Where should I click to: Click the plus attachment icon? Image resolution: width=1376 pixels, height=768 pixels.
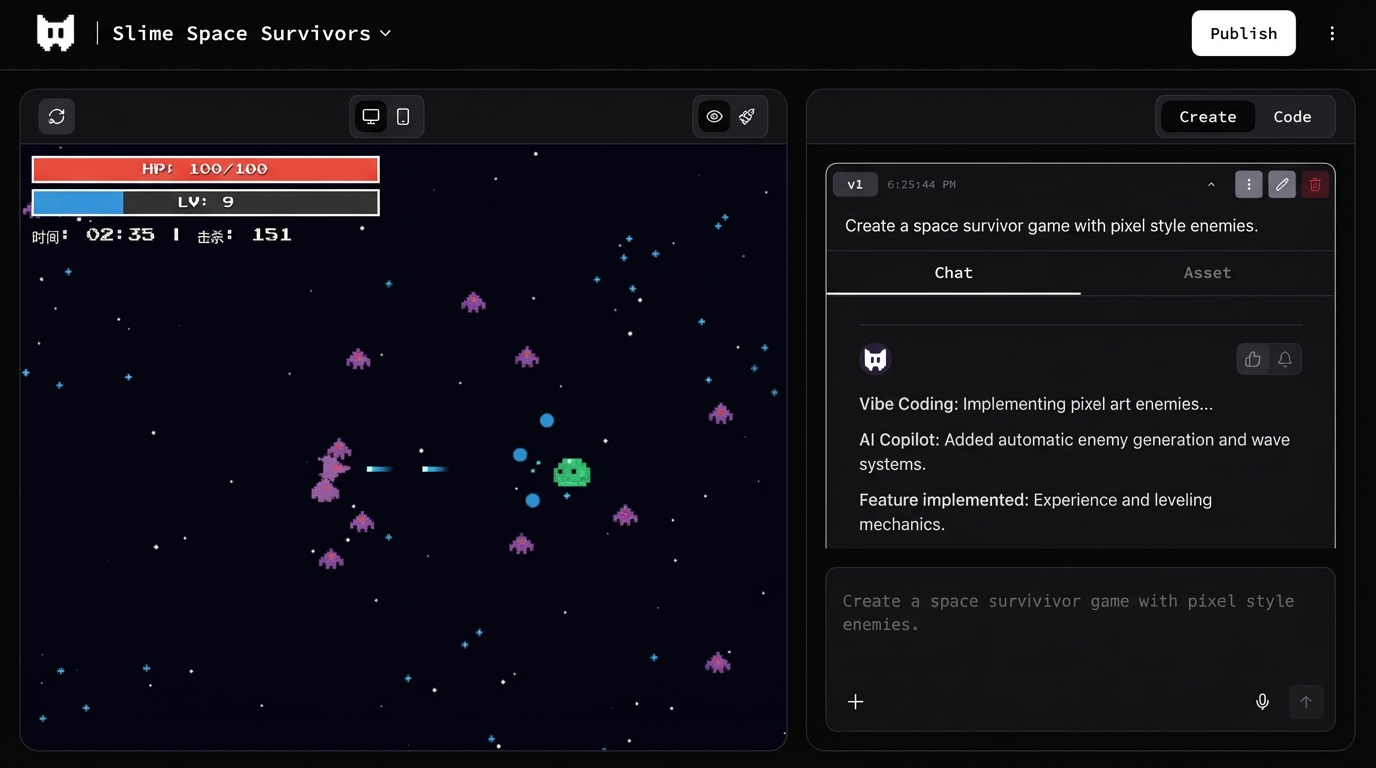[x=856, y=702]
